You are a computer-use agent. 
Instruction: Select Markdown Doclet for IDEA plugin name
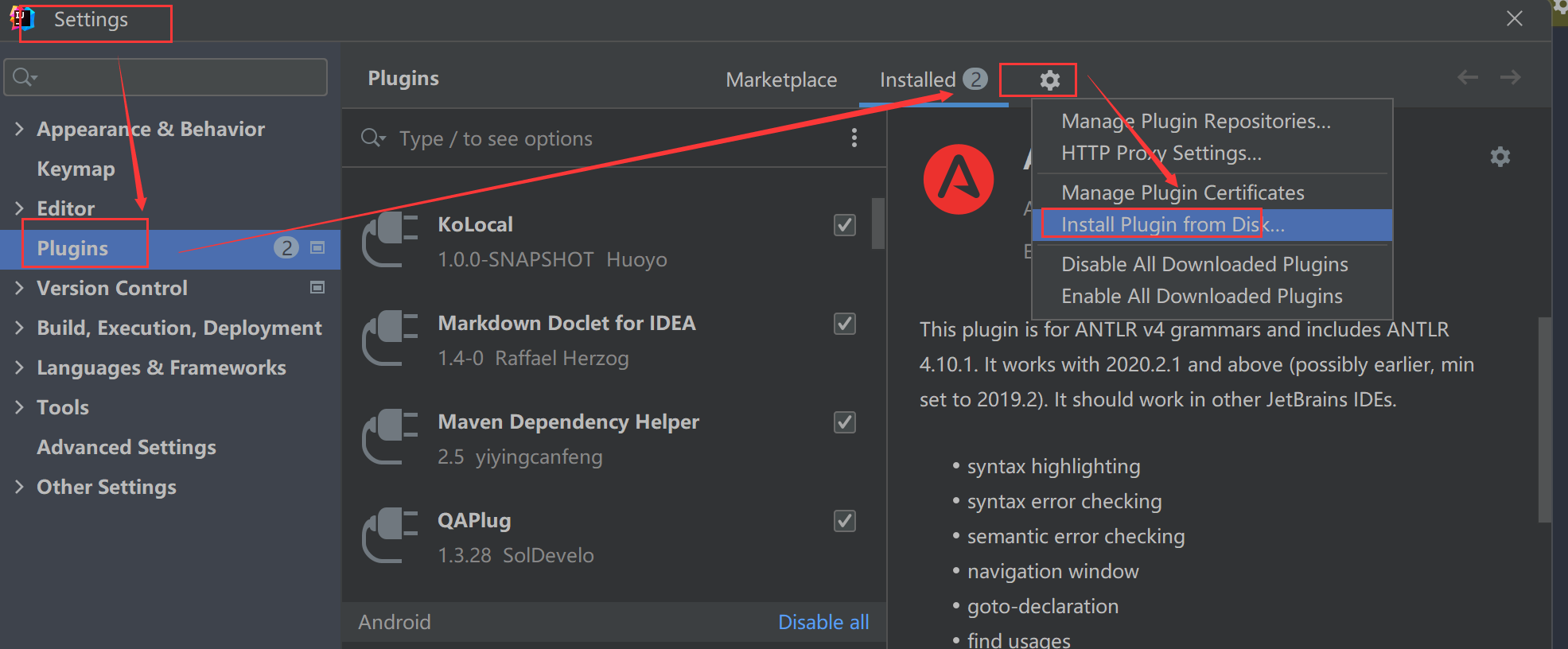point(566,324)
